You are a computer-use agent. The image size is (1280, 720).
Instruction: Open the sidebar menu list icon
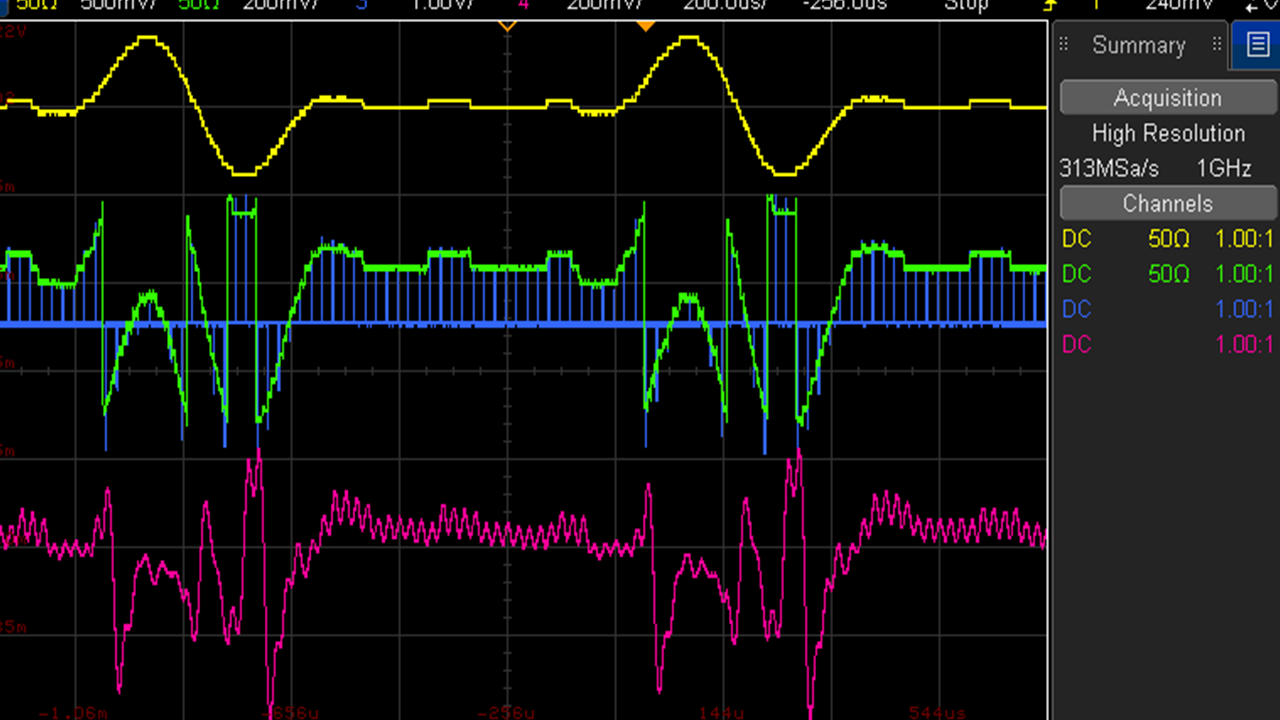coord(1256,44)
